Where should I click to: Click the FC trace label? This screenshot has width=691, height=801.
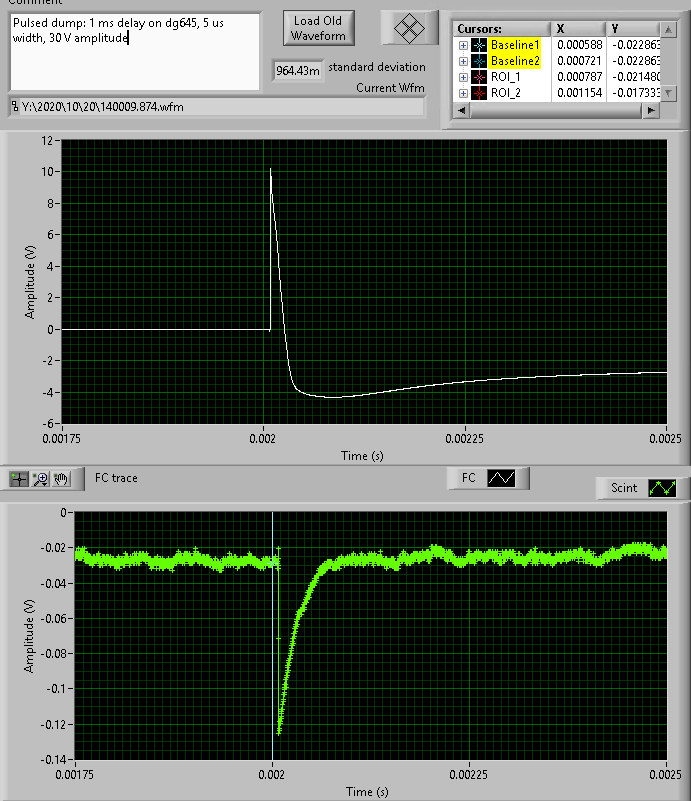click(116, 478)
